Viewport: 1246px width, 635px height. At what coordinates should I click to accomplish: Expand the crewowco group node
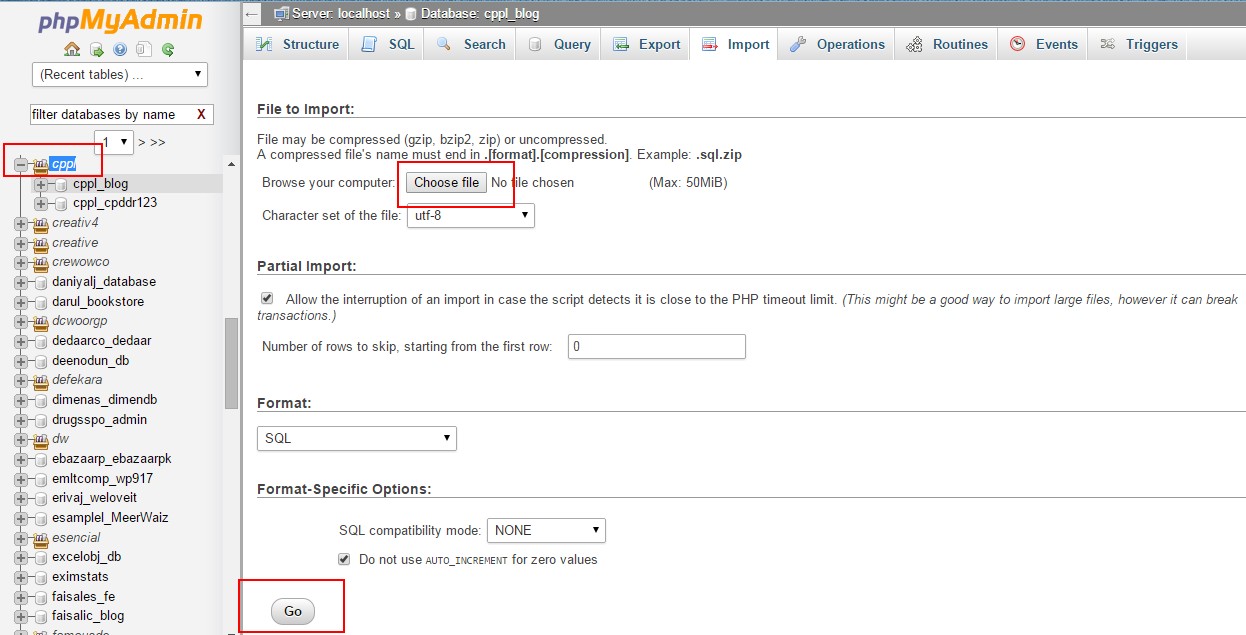pyautogui.click(x=21, y=262)
